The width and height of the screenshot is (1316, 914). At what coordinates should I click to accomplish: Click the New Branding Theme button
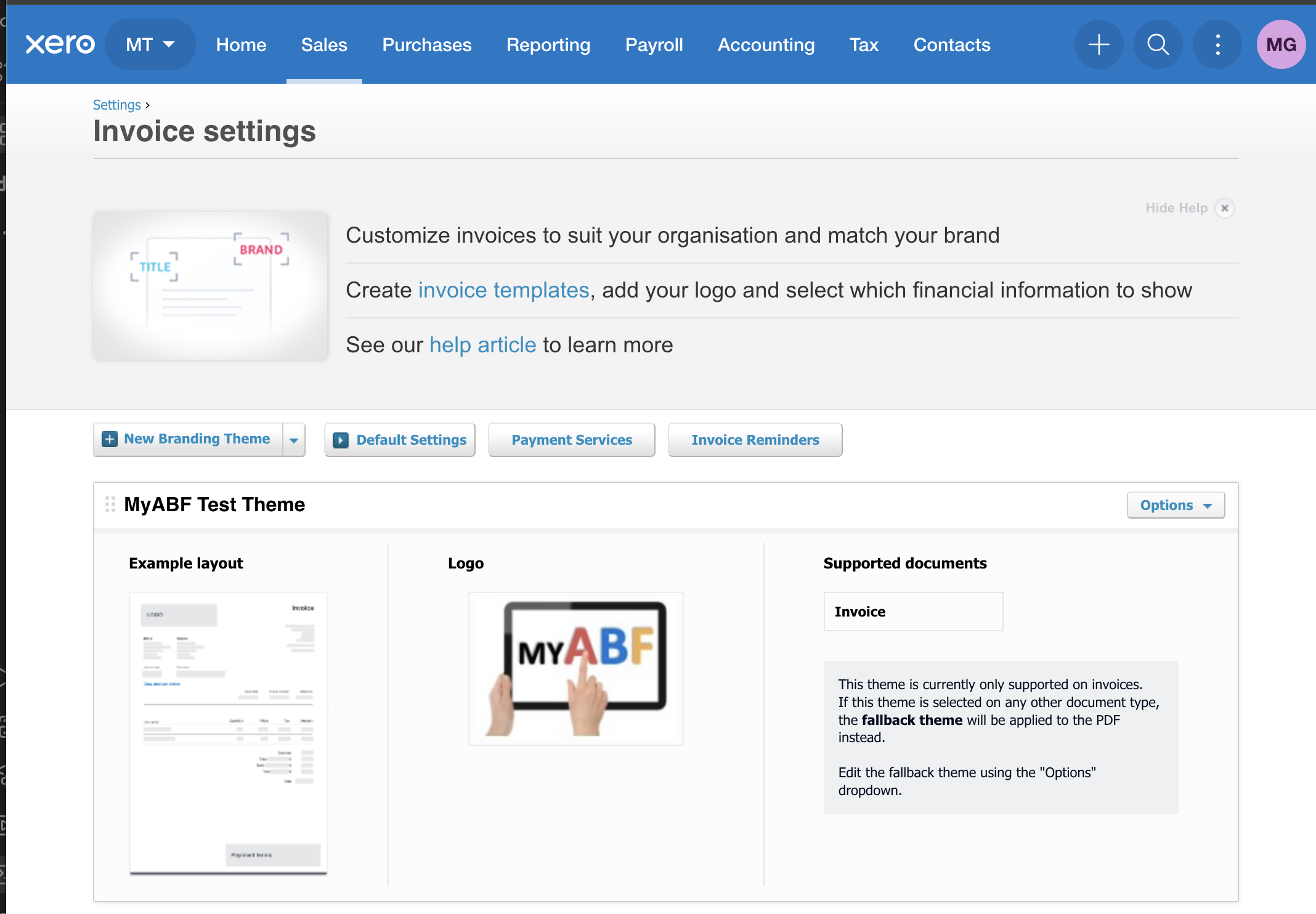[188, 439]
